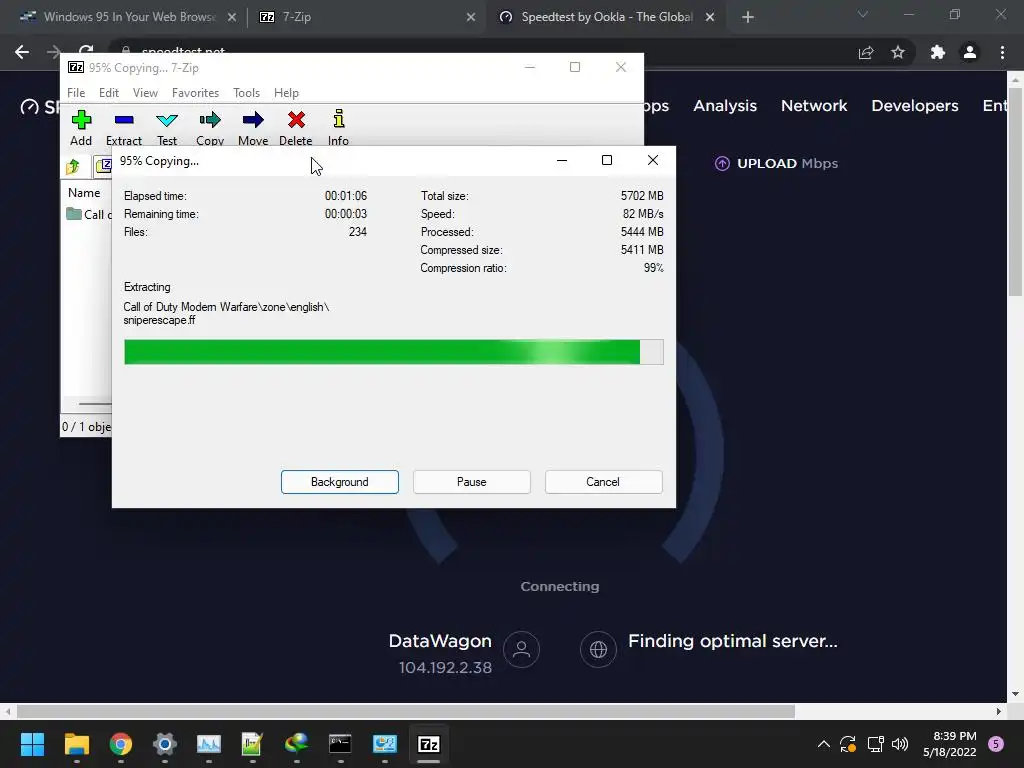Close the Speedtest by Ookla tab
The height and width of the screenshot is (768, 1024).
710,17
